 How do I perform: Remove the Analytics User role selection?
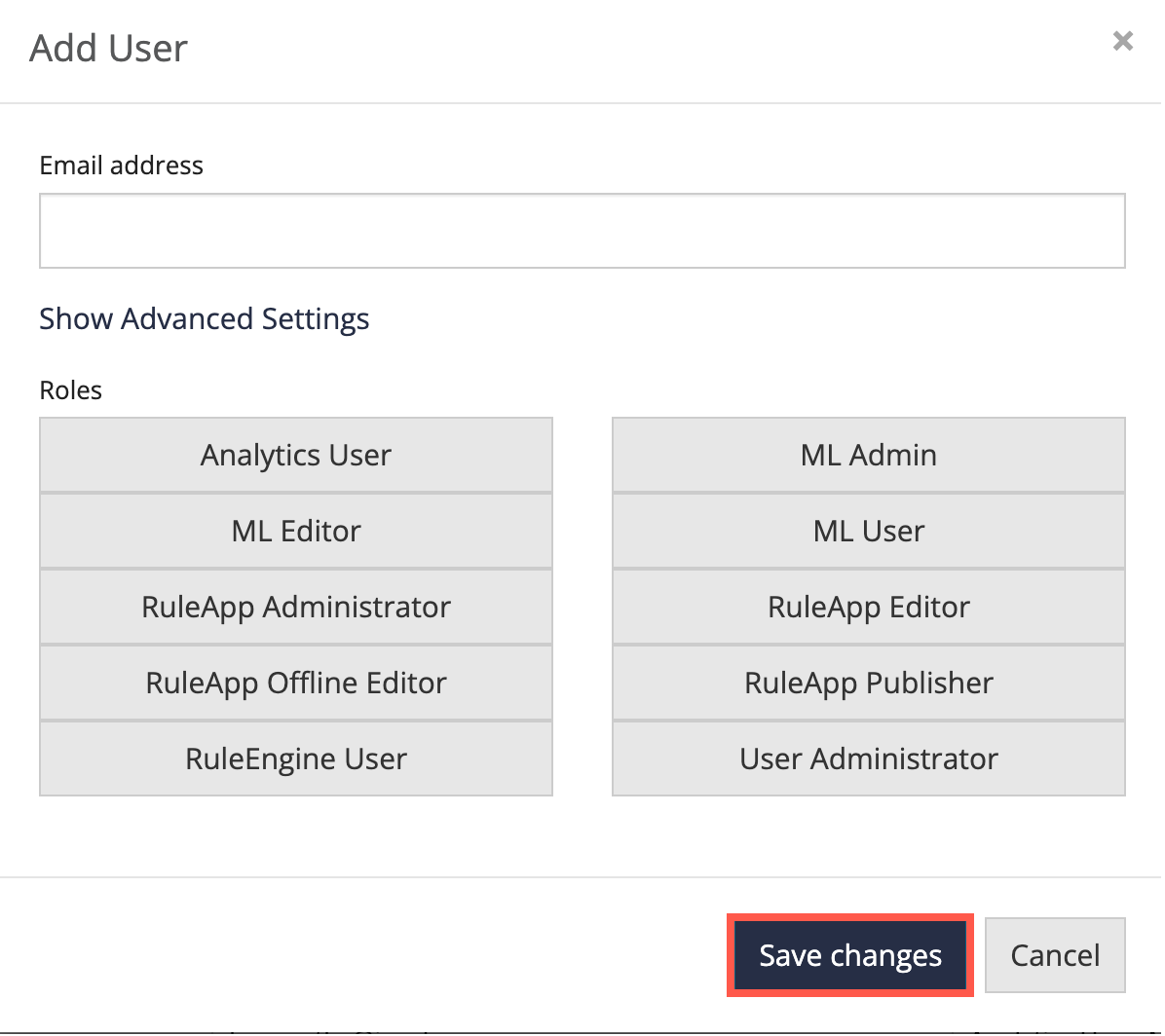click(x=295, y=454)
